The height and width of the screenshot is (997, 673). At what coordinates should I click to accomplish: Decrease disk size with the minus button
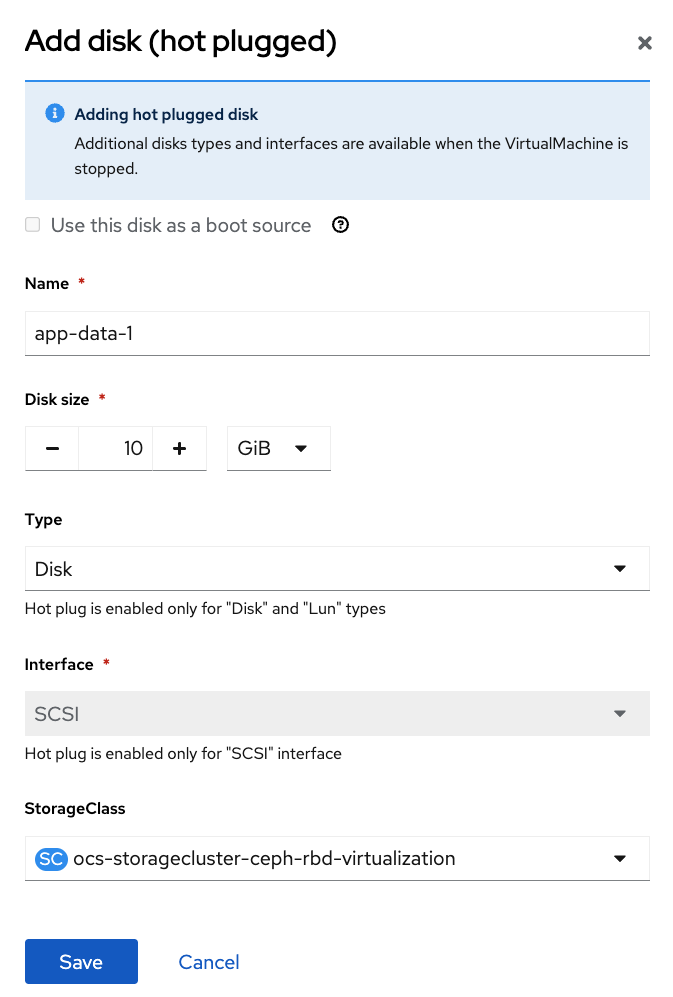53,449
